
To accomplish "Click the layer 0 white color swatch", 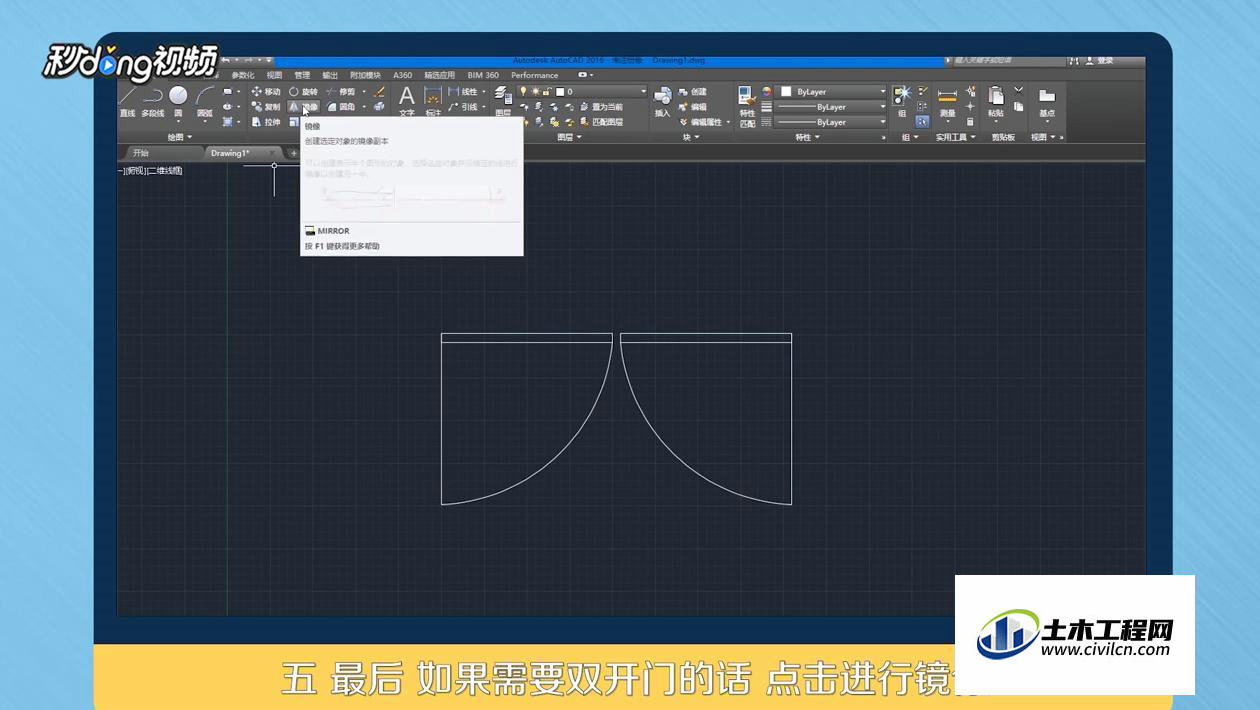I will 560,91.
